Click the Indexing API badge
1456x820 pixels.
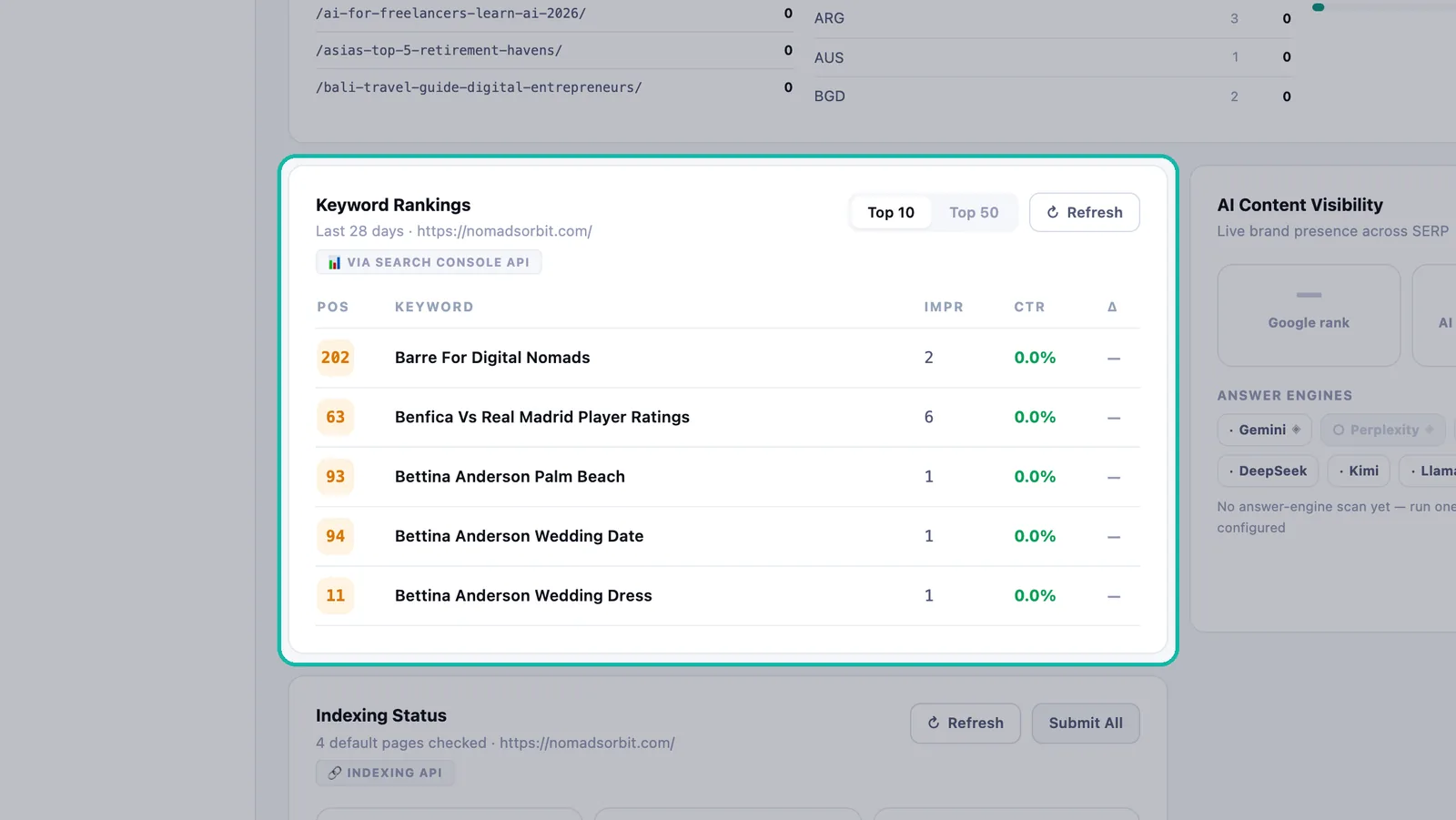click(x=385, y=773)
